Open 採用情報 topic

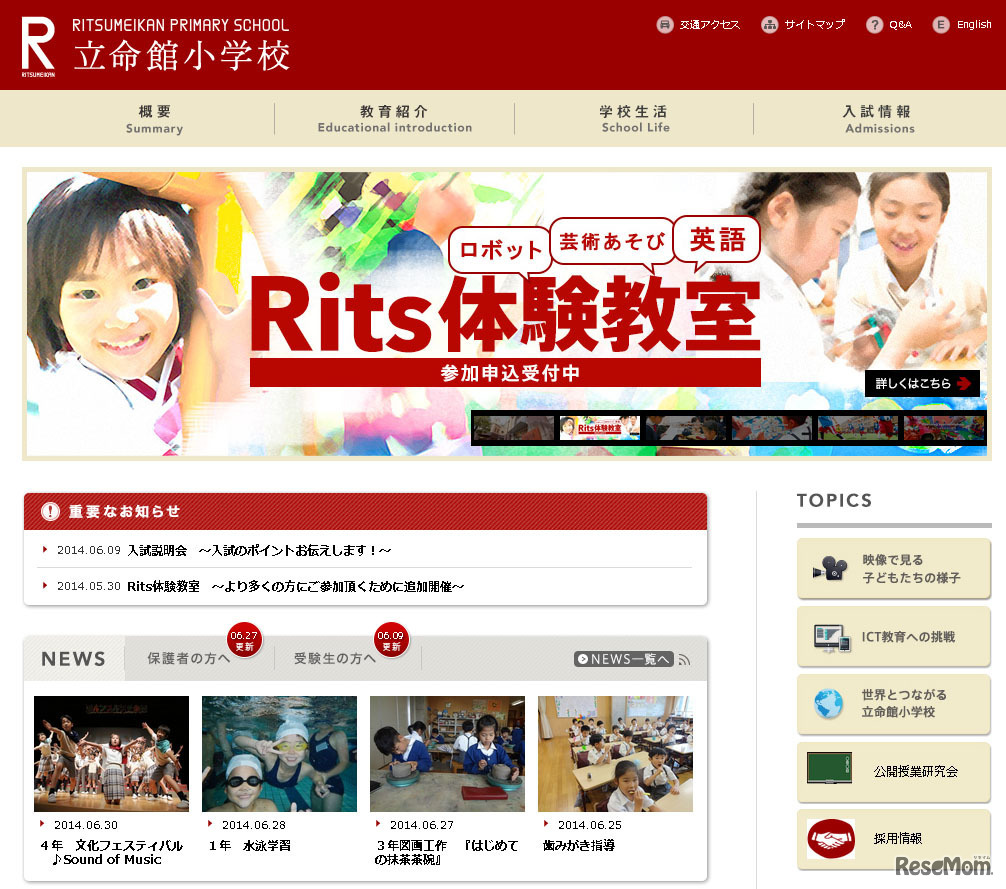tap(894, 839)
